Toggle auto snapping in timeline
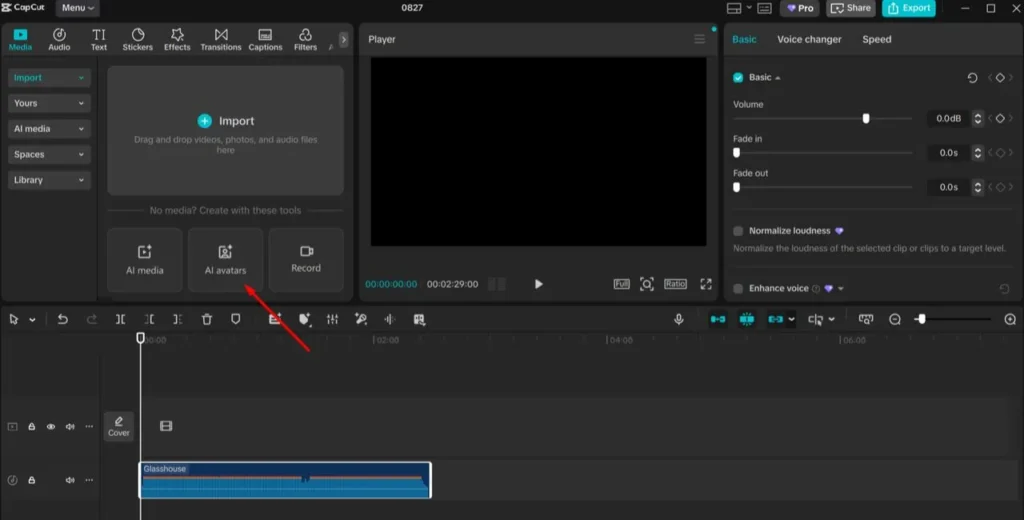1024x520 pixels. point(746,319)
